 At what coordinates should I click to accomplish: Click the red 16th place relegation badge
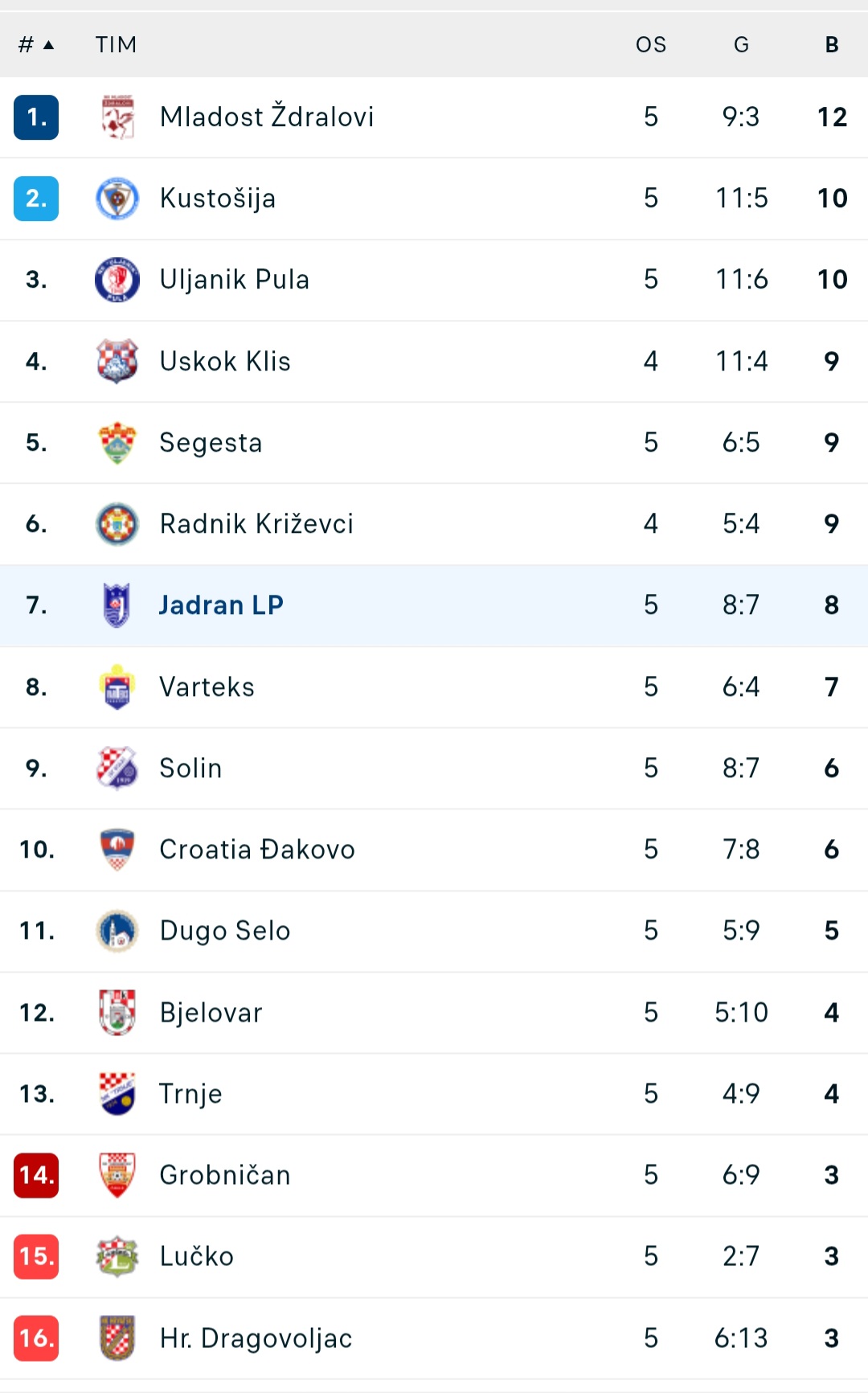coord(36,1338)
